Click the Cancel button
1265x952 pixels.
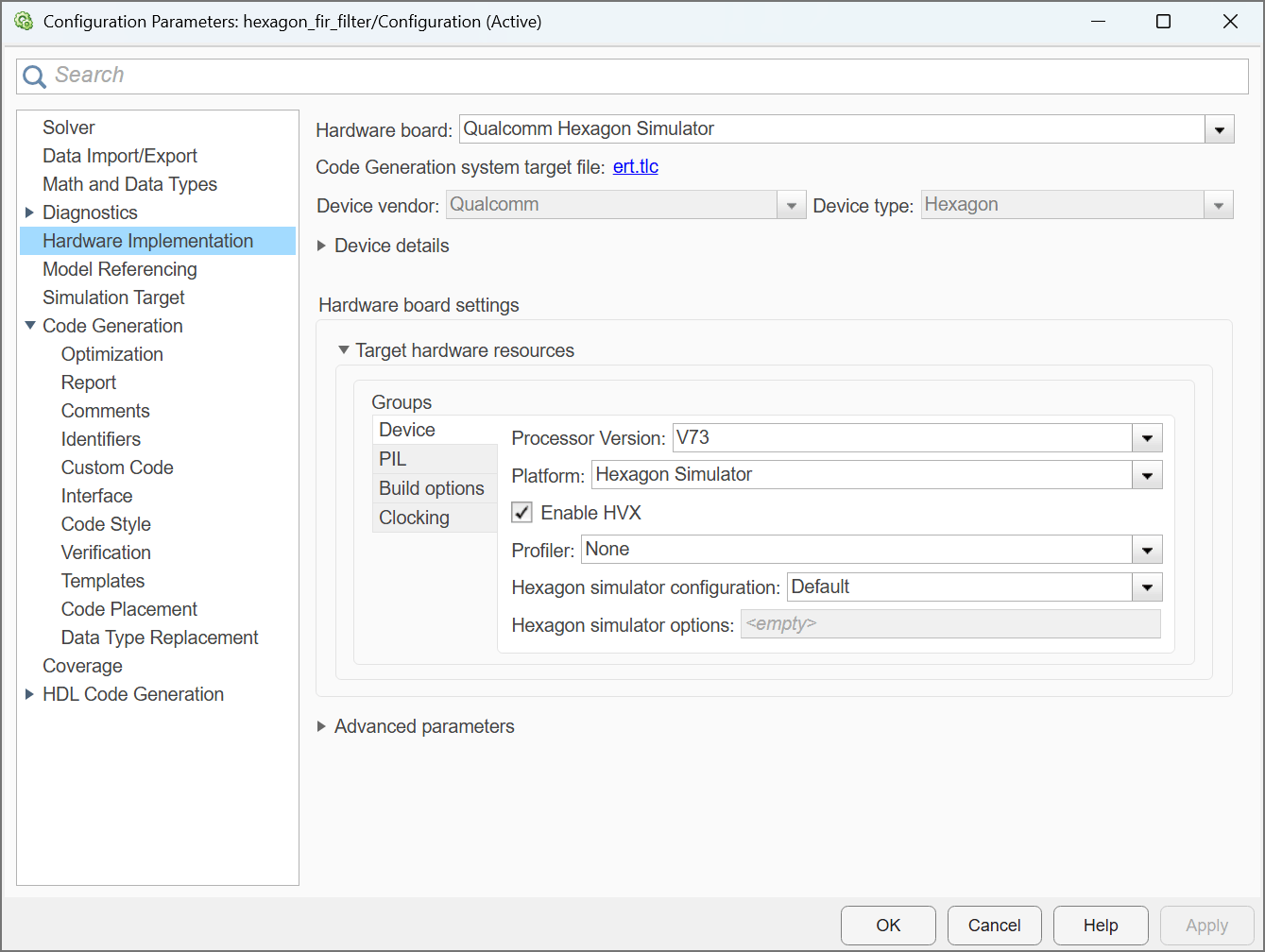tap(995, 926)
